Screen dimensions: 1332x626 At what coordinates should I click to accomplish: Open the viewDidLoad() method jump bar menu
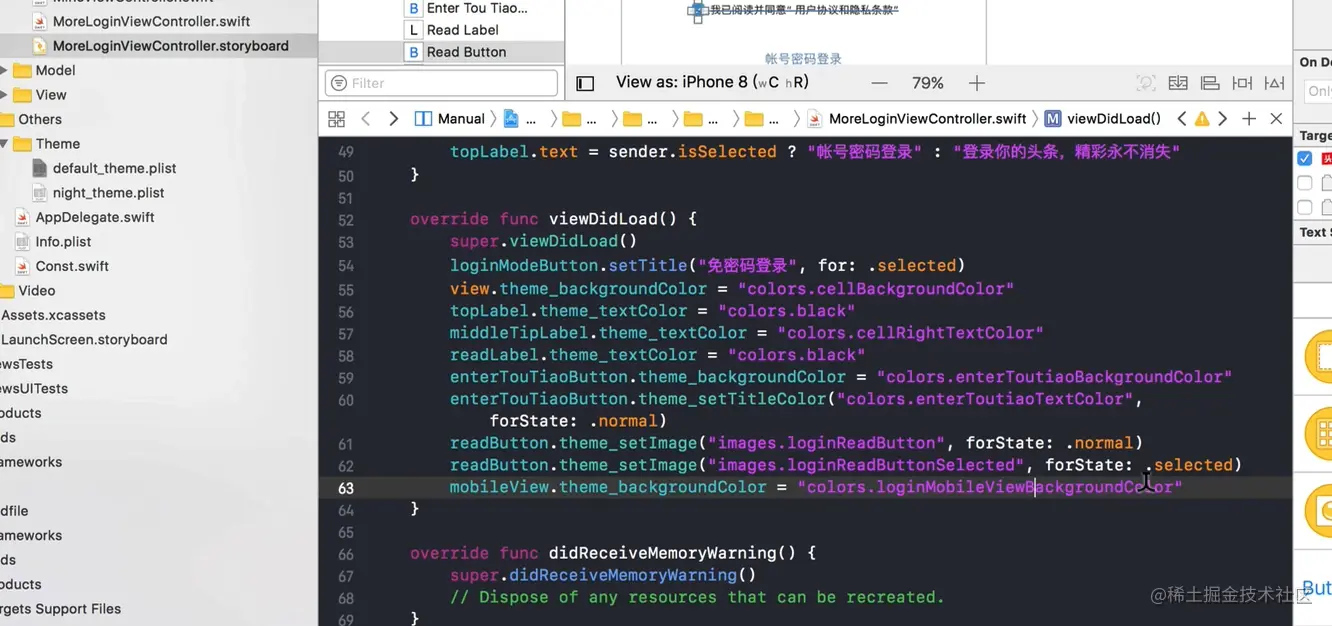(x=1103, y=119)
